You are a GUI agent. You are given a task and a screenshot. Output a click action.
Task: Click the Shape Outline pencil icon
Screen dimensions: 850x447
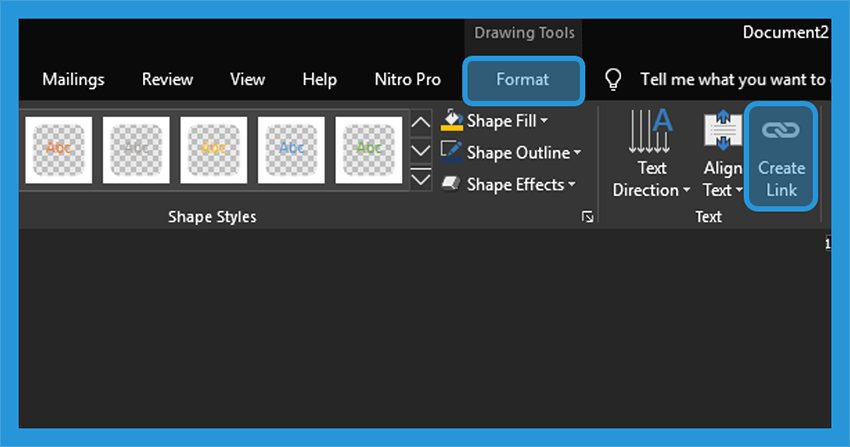(451, 152)
